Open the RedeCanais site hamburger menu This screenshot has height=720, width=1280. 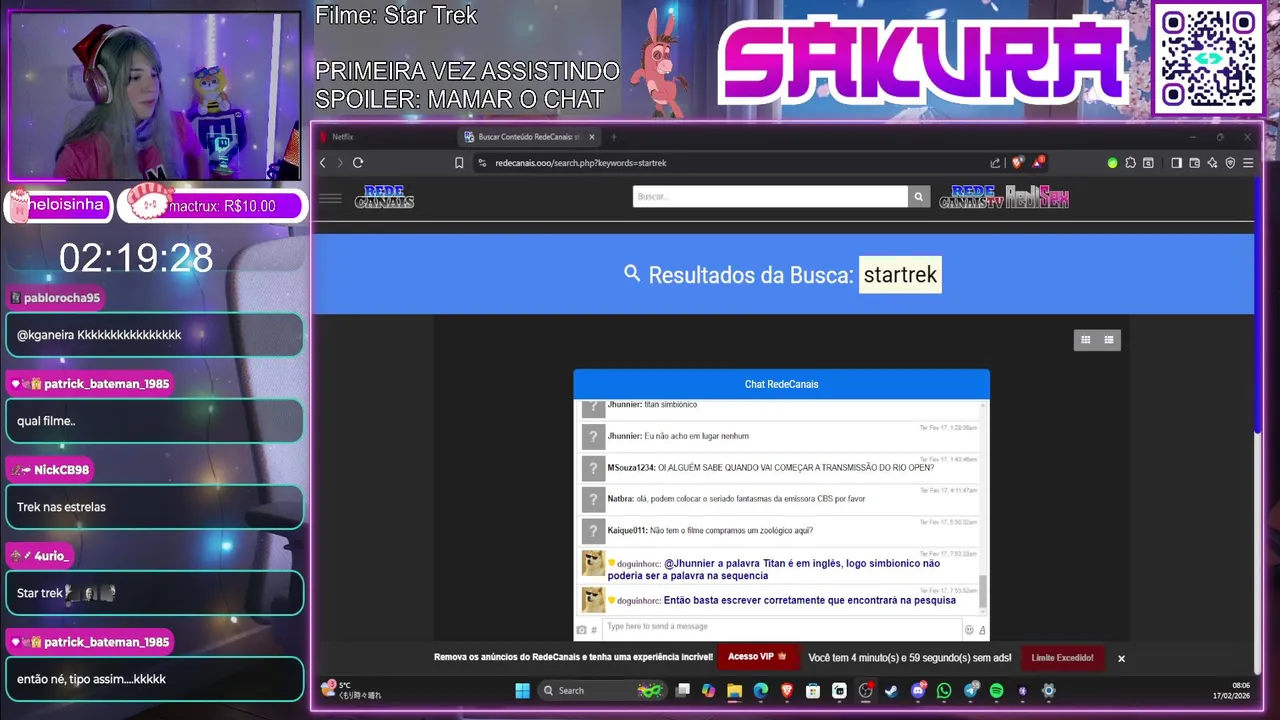click(330, 198)
